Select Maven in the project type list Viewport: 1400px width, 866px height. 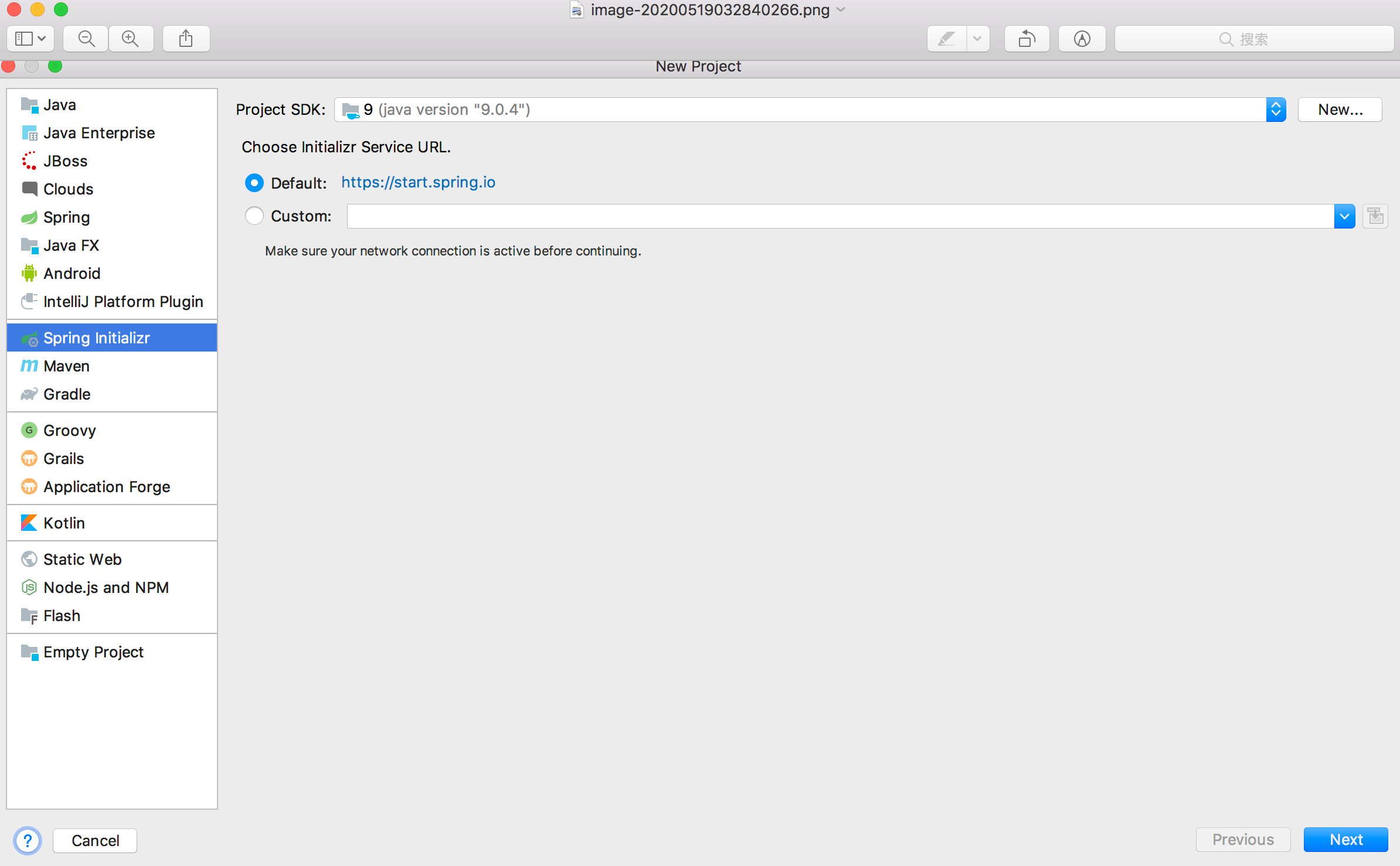click(x=66, y=366)
